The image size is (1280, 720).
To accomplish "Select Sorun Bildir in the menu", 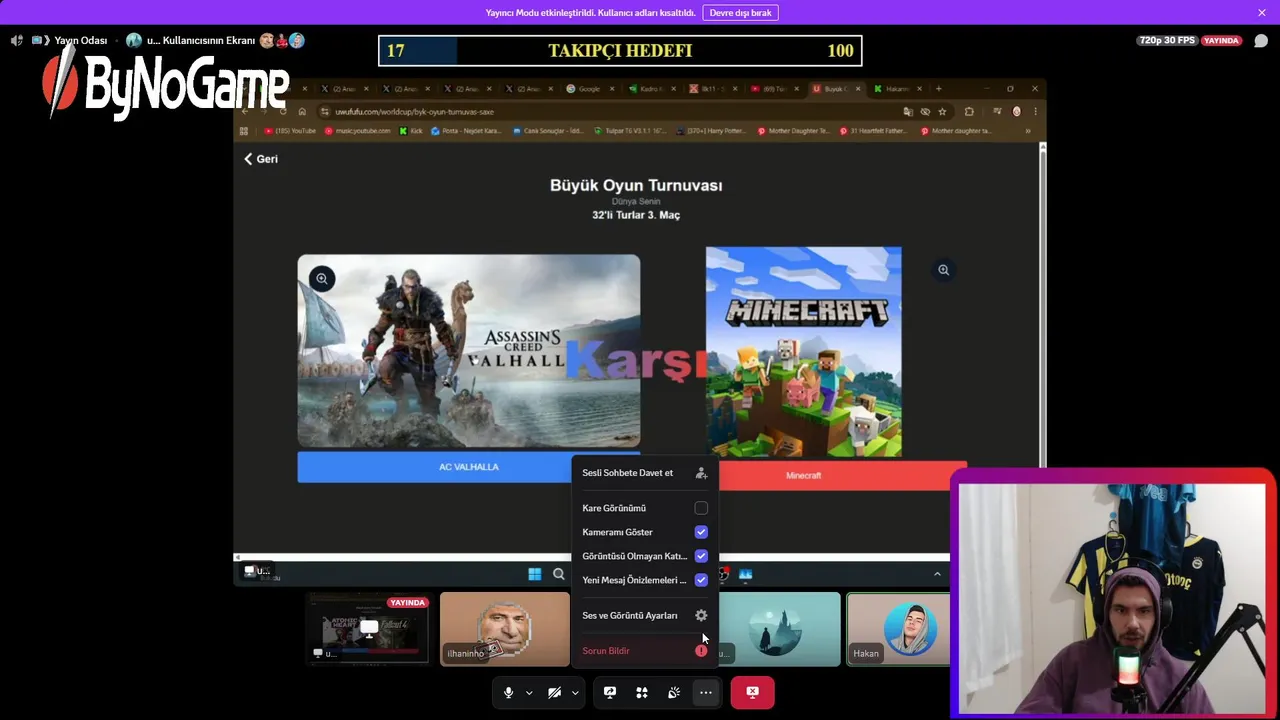I will pyautogui.click(x=645, y=651).
